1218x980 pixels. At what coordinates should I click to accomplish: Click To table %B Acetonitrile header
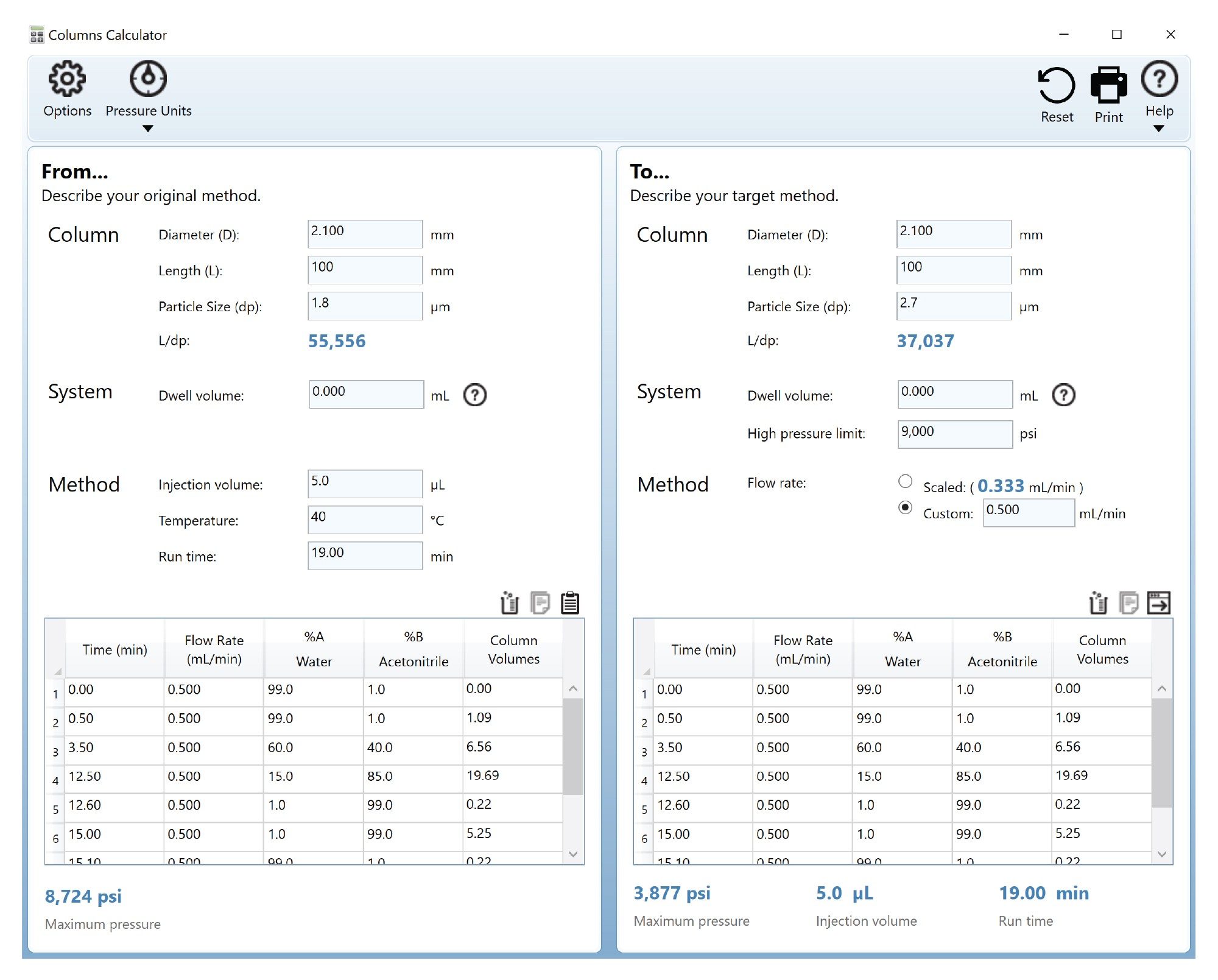tap(1002, 649)
